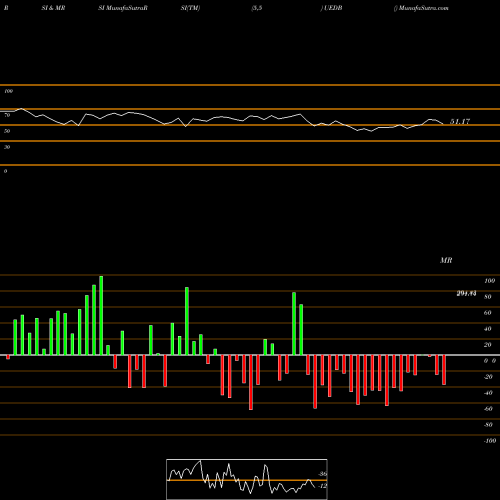Click the RSI 30 level axis label
The width and height of the screenshot is (500, 500).
tap(7, 147)
